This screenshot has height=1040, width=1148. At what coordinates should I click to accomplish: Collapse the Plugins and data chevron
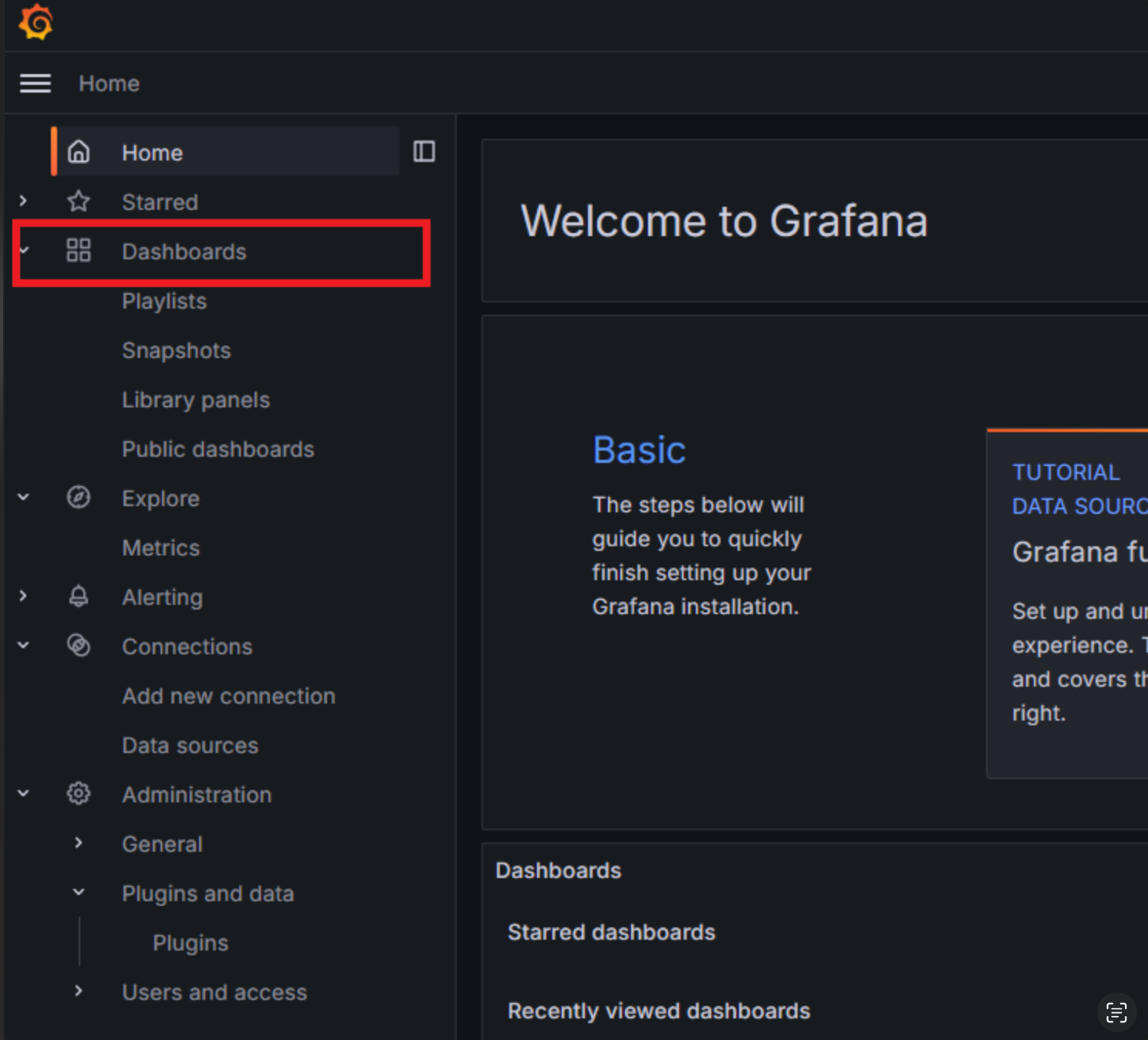(79, 893)
